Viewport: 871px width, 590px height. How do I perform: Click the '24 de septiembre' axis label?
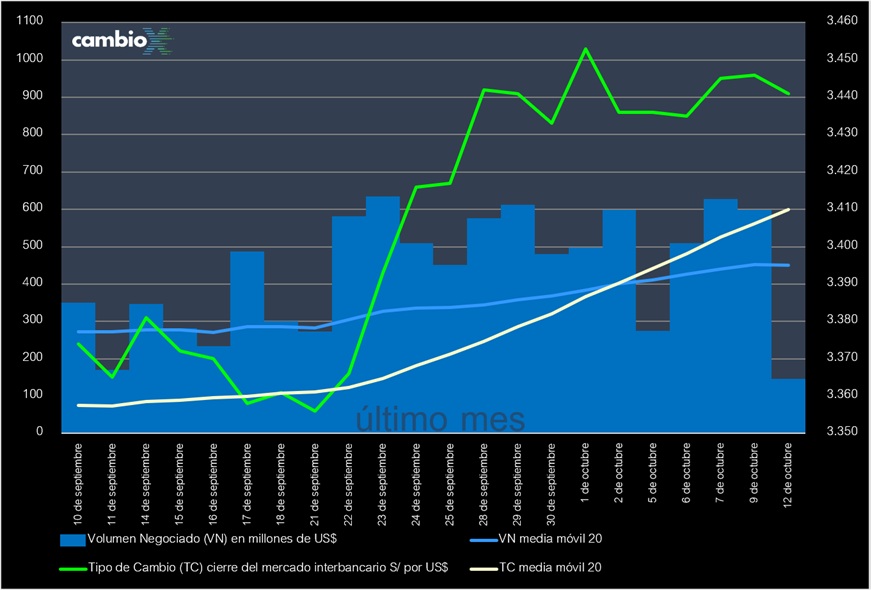point(416,484)
